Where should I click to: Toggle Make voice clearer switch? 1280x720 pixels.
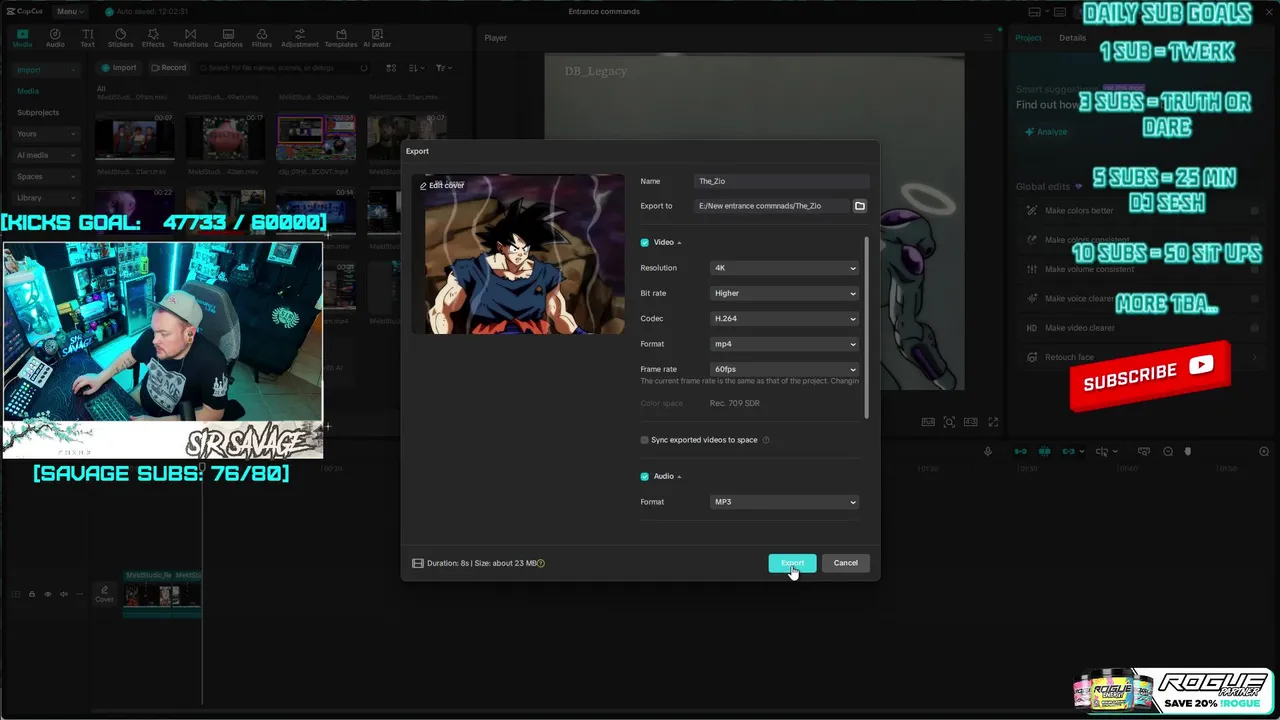click(x=1254, y=298)
